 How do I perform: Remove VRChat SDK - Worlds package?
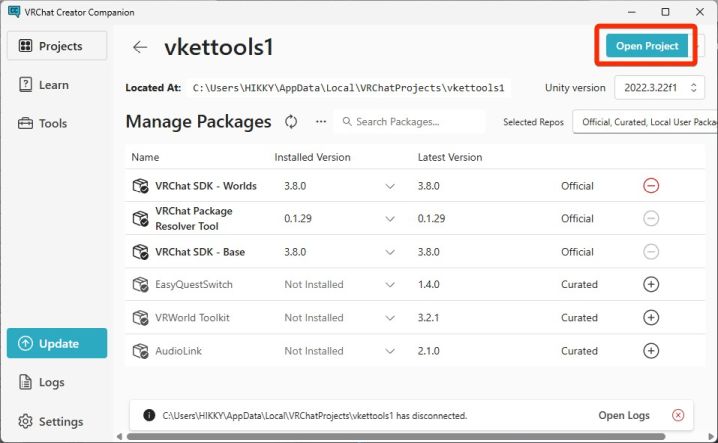coord(651,185)
